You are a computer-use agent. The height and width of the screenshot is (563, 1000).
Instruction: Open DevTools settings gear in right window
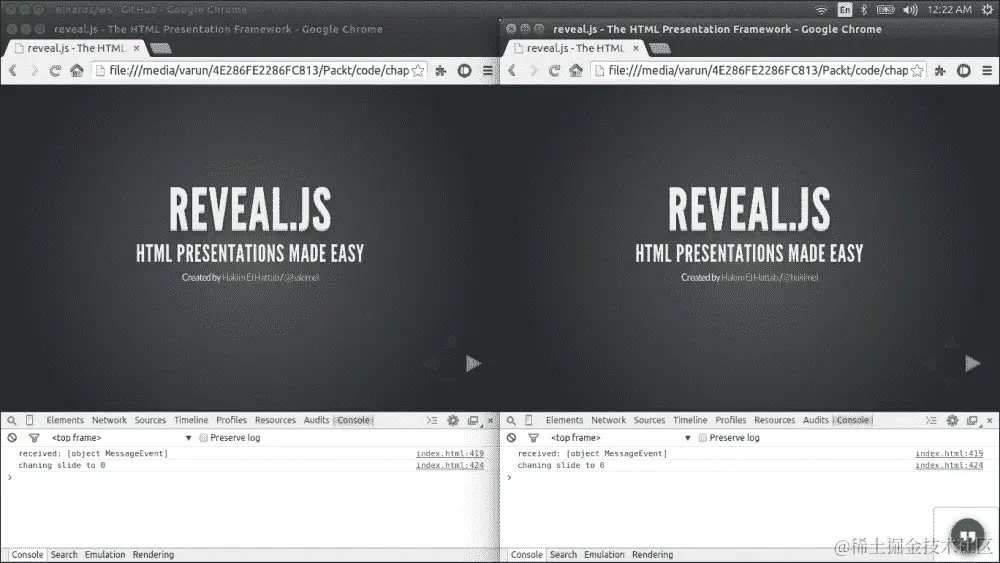click(952, 420)
